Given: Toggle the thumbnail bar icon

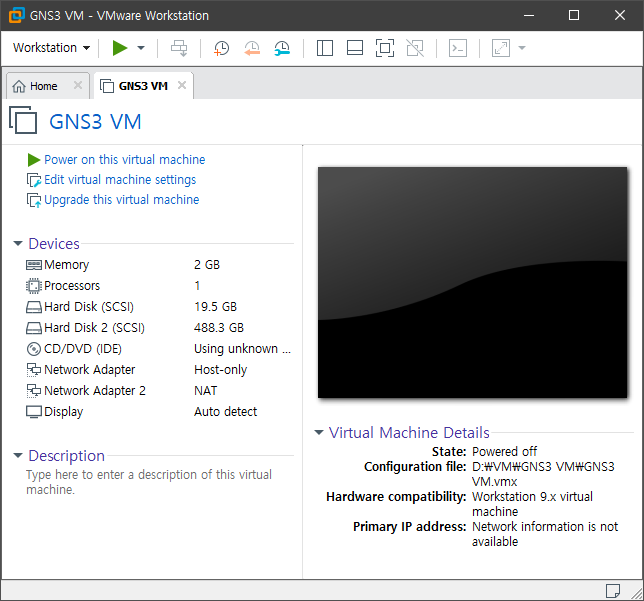Looking at the screenshot, I should (355, 48).
